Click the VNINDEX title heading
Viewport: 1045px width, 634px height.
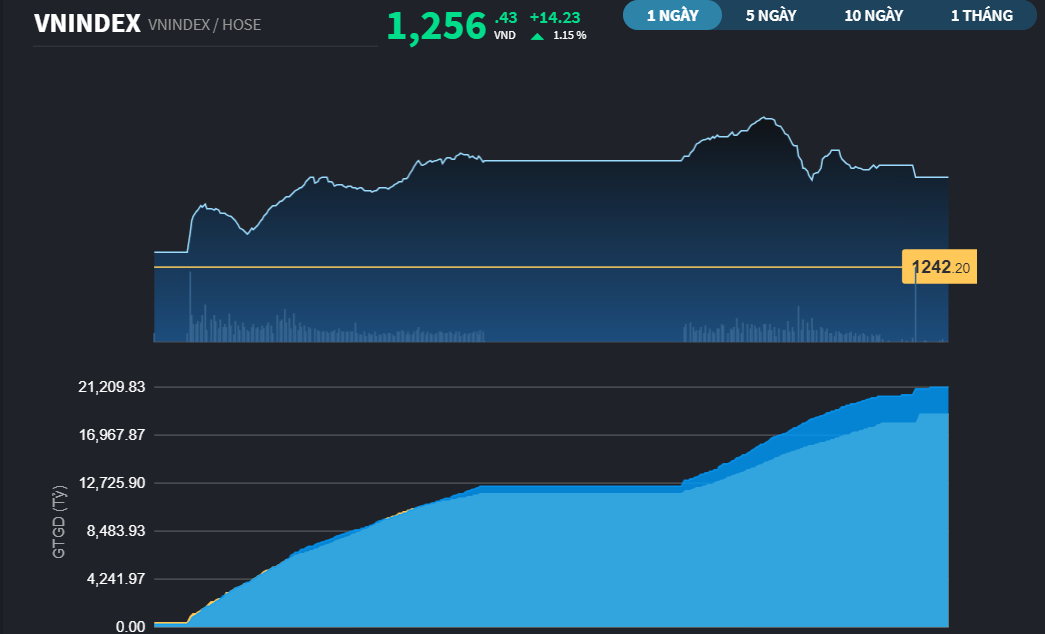[87, 24]
